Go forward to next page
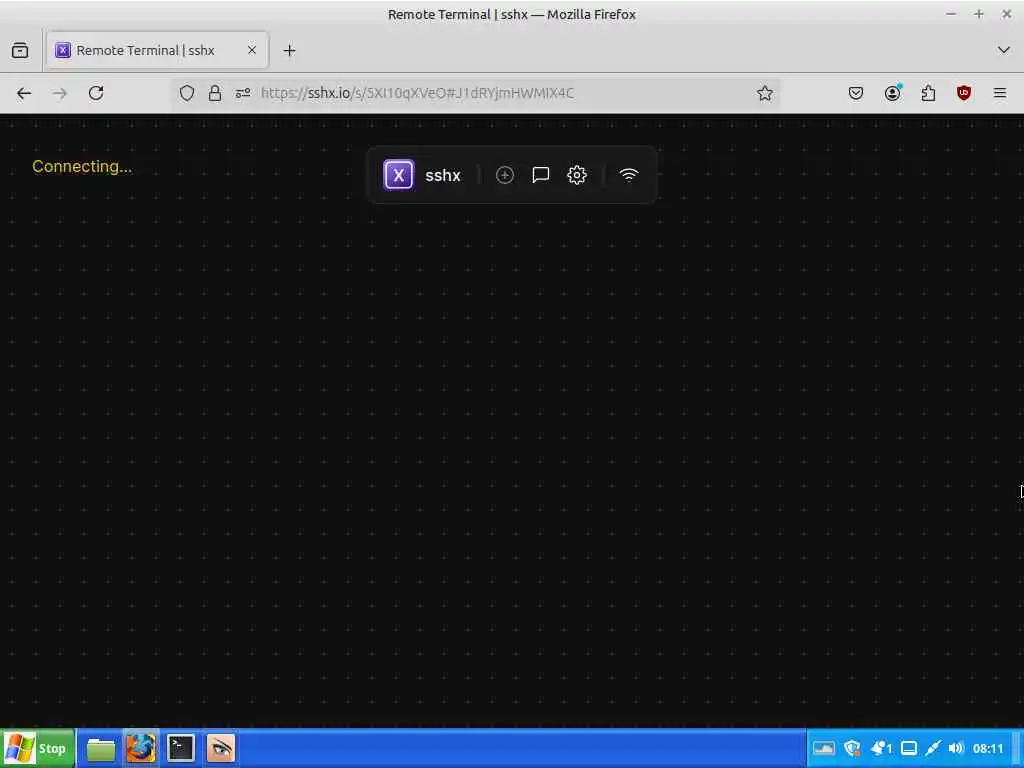 click(x=59, y=93)
